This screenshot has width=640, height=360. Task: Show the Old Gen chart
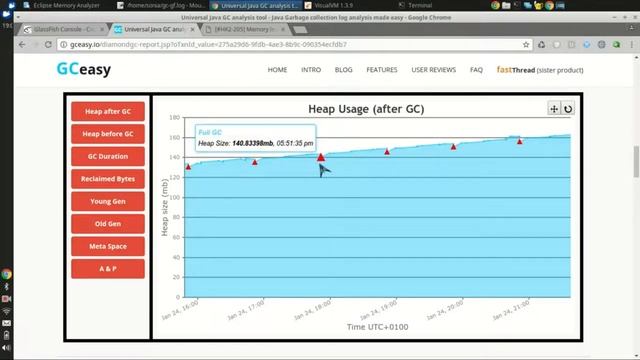[x=108, y=224]
